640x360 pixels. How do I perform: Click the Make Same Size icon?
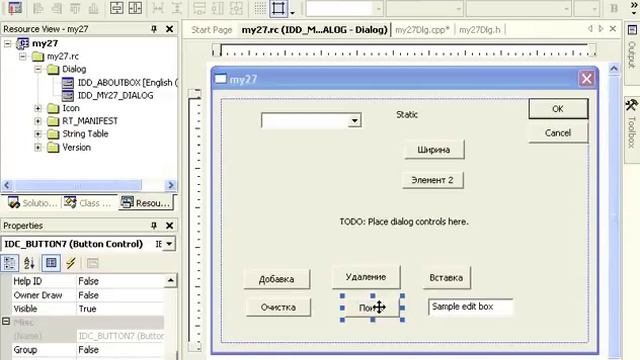(x=236, y=8)
